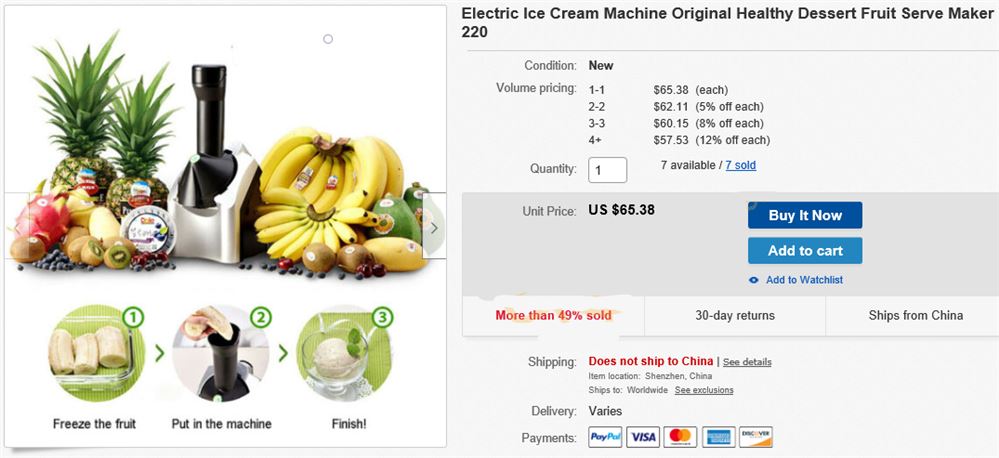Select the 'More than 49% sold' section
This screenshot has width=999, height=458.
pyautogui.click(x=553, y=315)
